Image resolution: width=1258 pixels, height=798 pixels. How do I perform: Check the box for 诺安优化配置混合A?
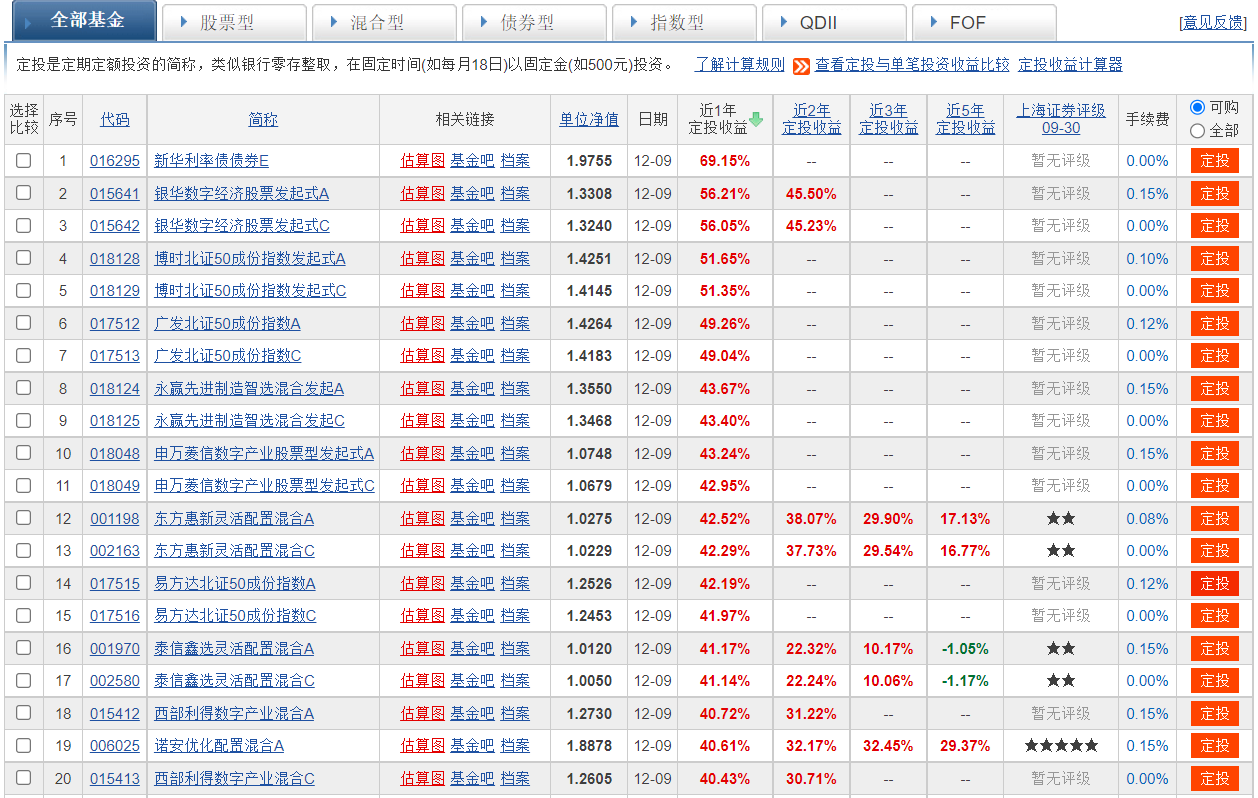(x=23, y=745)
